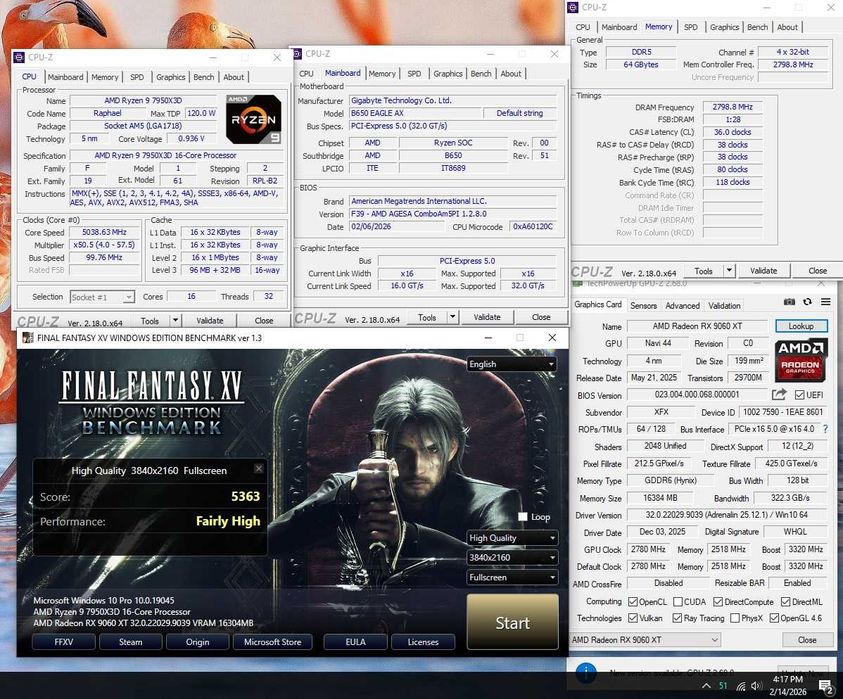
Task: Click network icon in system tray
Action: point(741,686)
